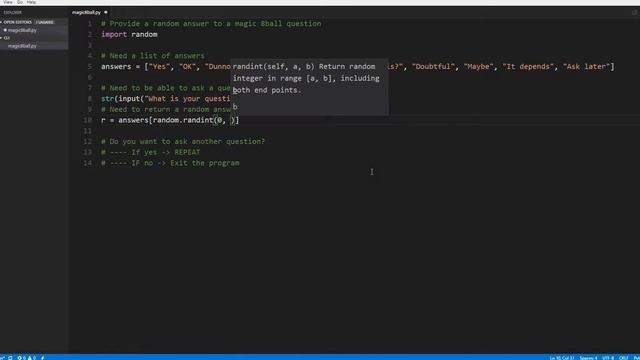Click the sync changes icon in the status bar

coord(10,358)
